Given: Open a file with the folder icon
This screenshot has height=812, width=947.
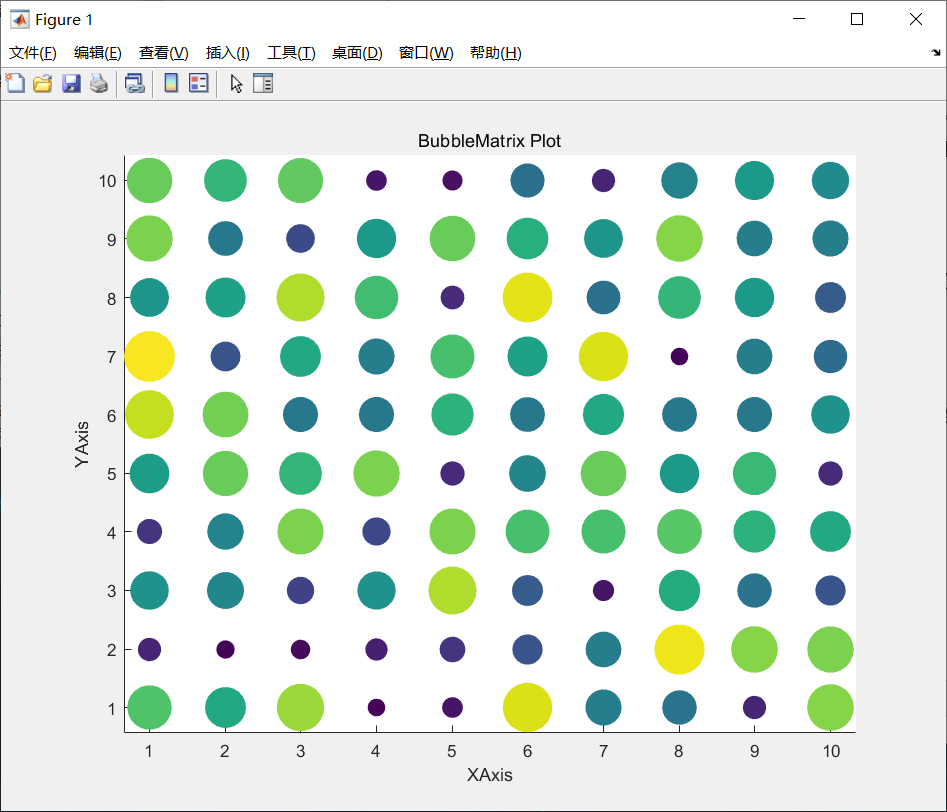Looking at the screenshot, I should (x=42, y=83).
